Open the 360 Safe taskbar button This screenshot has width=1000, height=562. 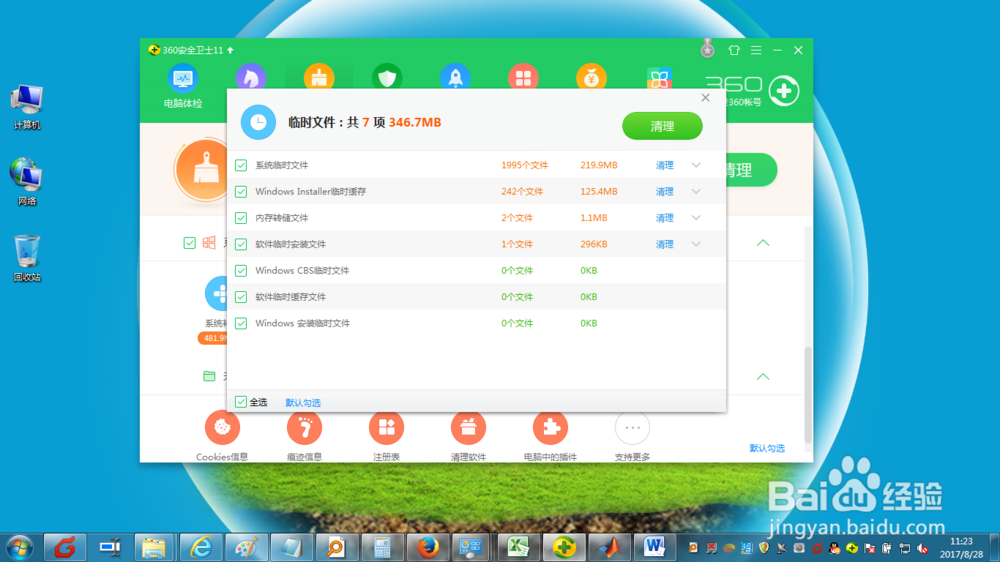(x=564, y=548)
